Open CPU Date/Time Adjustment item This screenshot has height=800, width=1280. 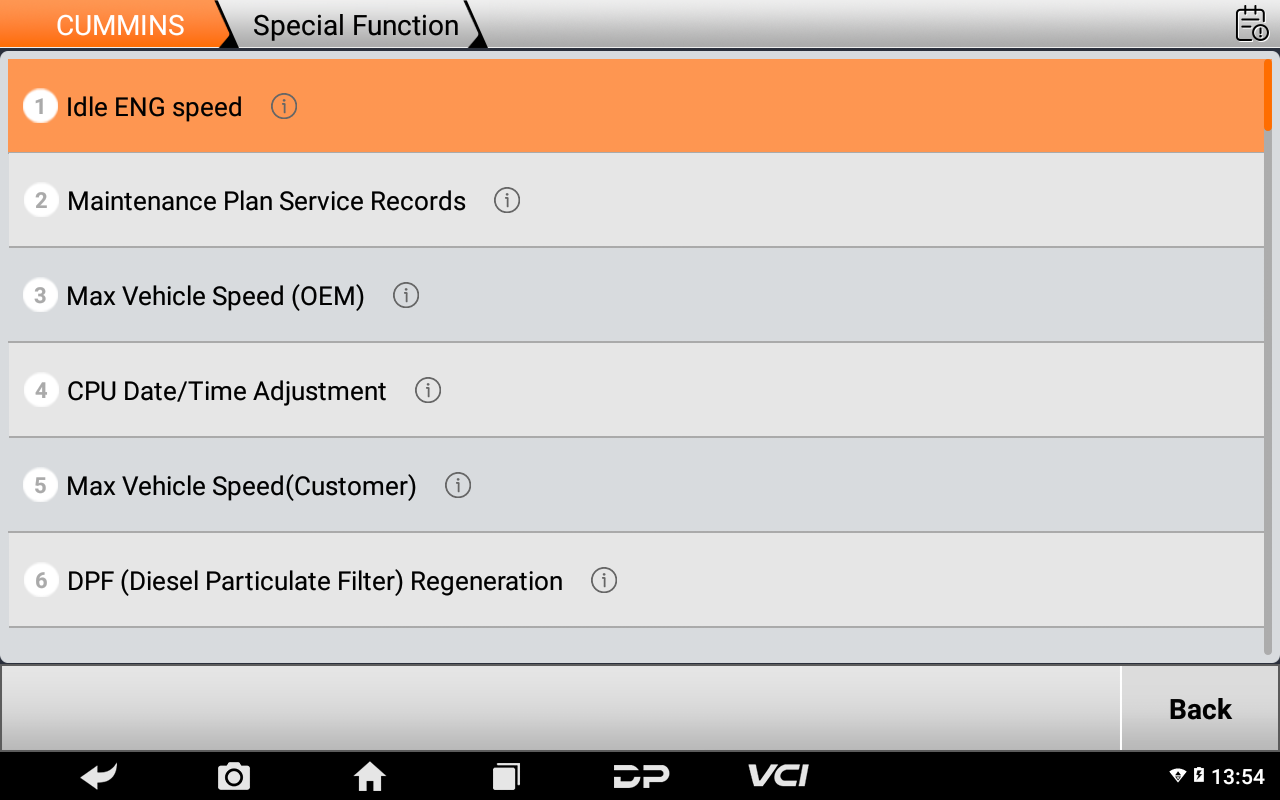(x=226, y=391)
